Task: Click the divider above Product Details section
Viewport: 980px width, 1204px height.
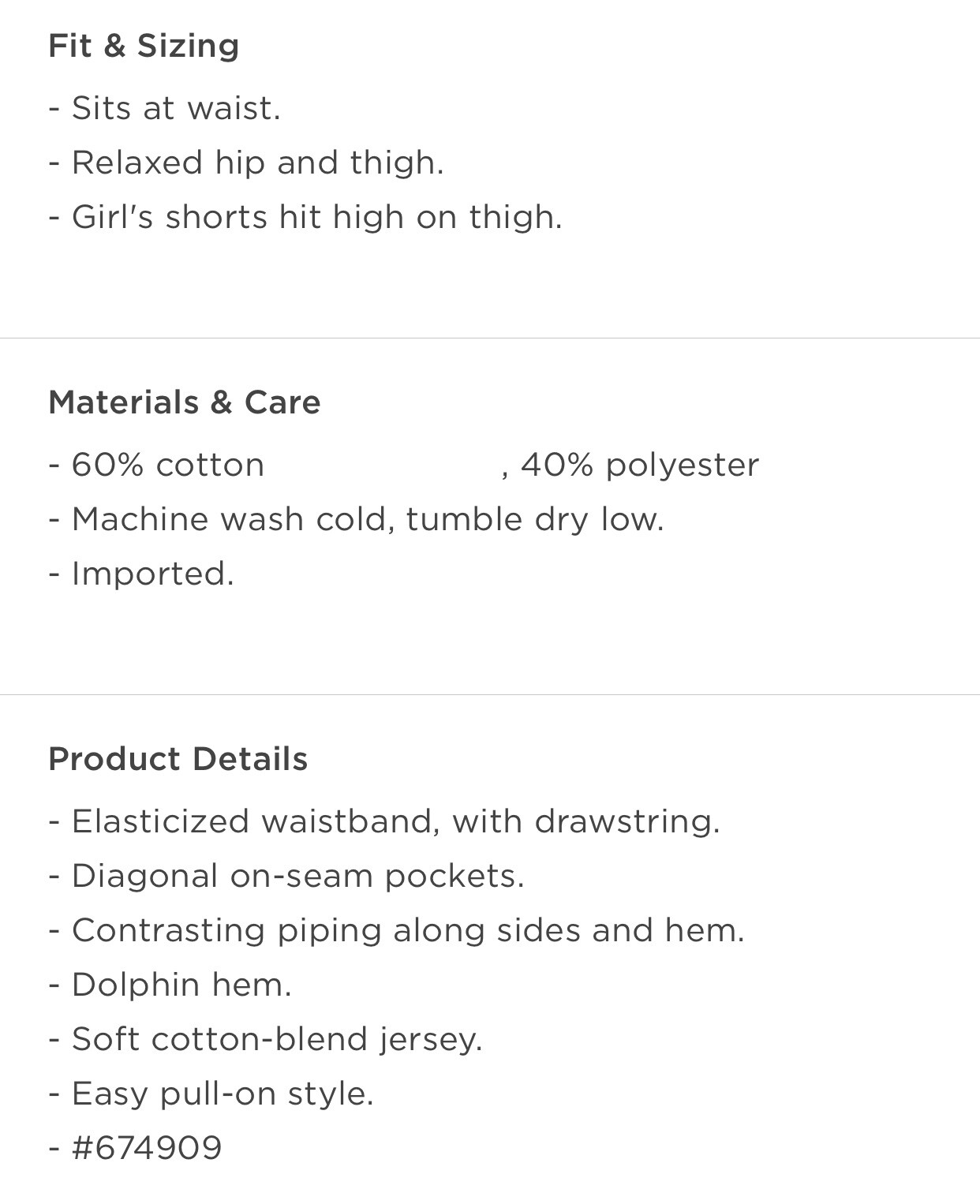Action: [x=490, y=695]
